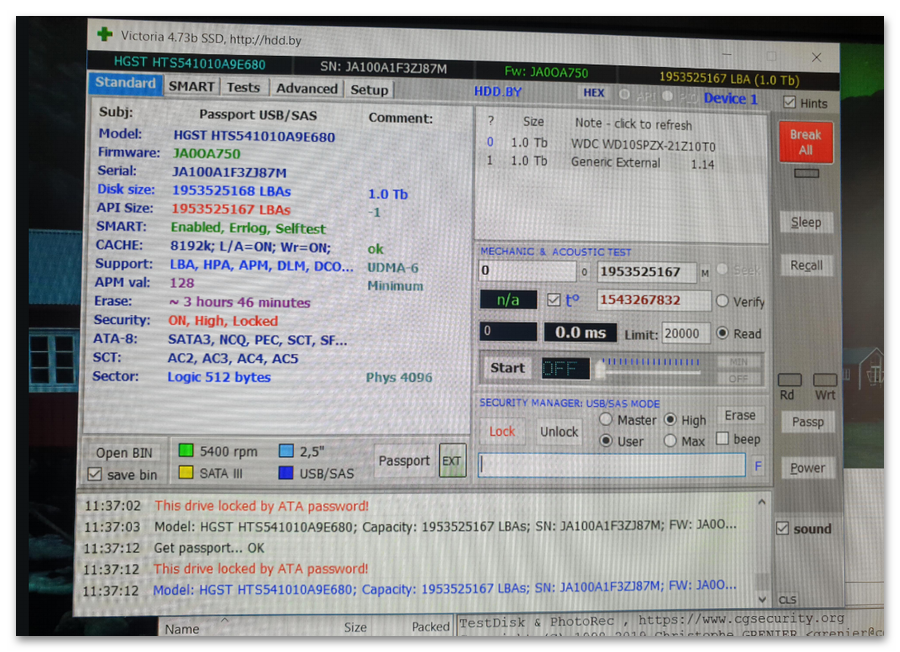900x652 pixels.
Task: Click the Erase security button
Action: point(740,415)
